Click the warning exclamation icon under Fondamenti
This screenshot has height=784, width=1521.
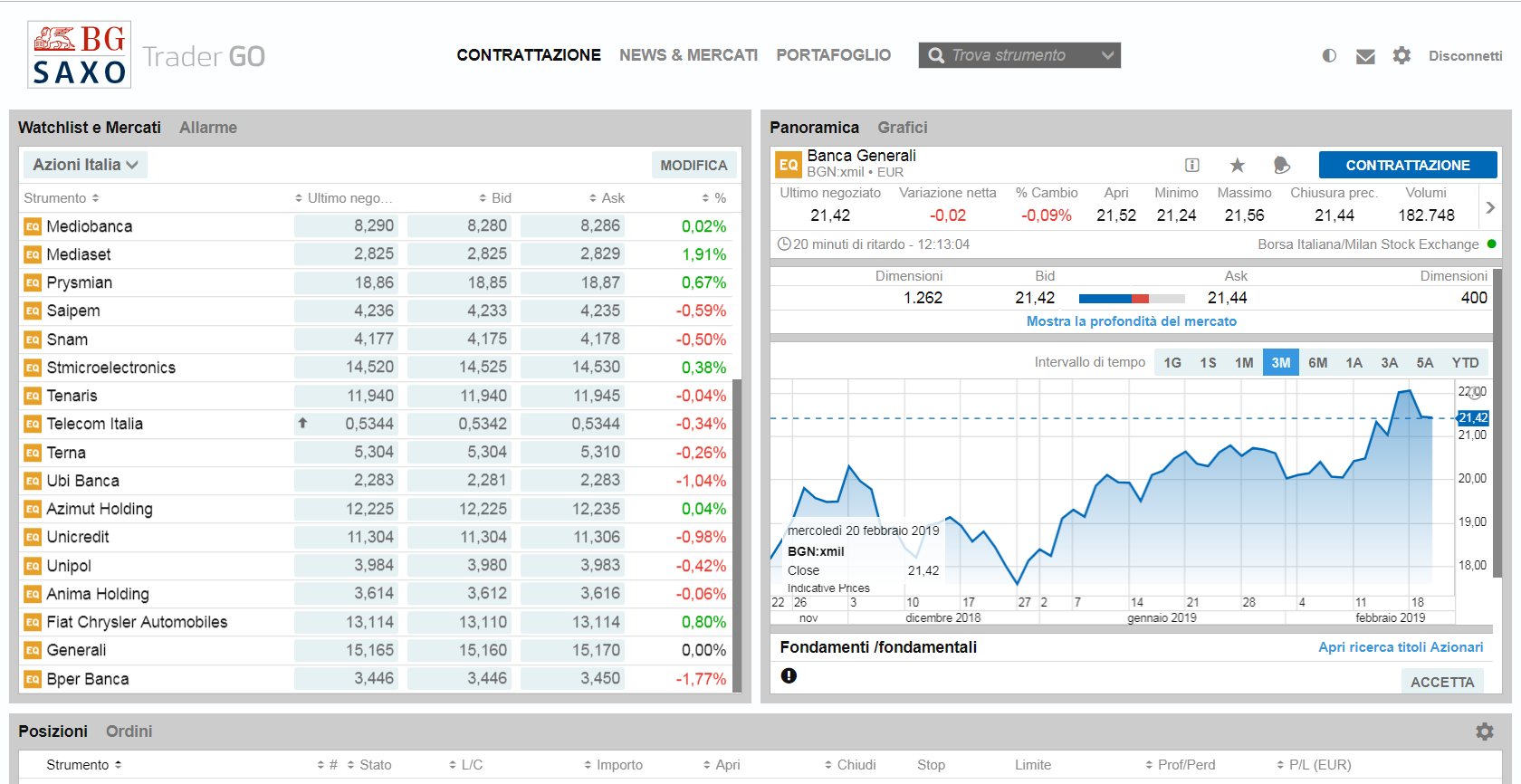tap(789, 675)
